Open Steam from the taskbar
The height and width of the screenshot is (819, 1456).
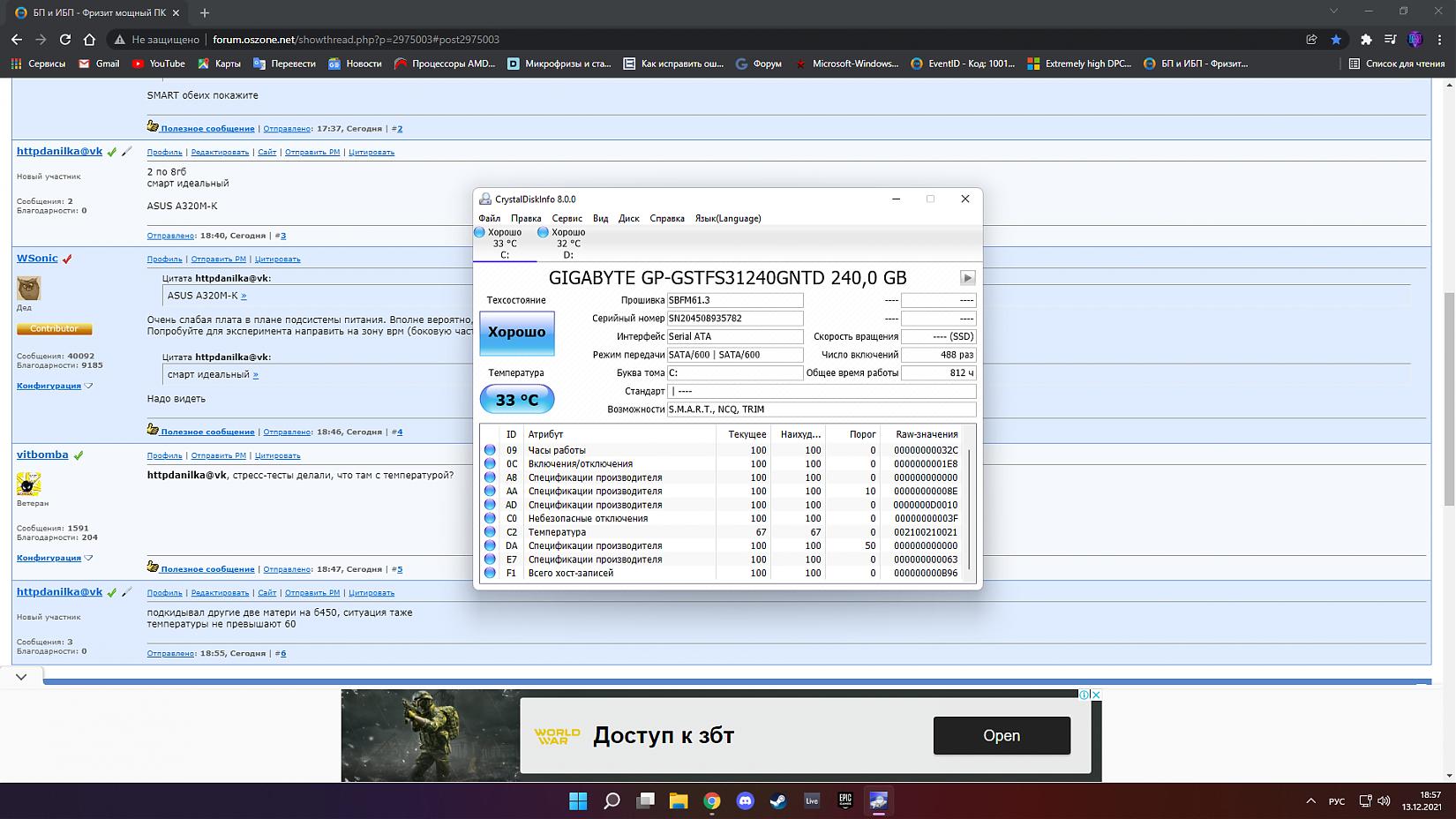(x=778, y=800)
